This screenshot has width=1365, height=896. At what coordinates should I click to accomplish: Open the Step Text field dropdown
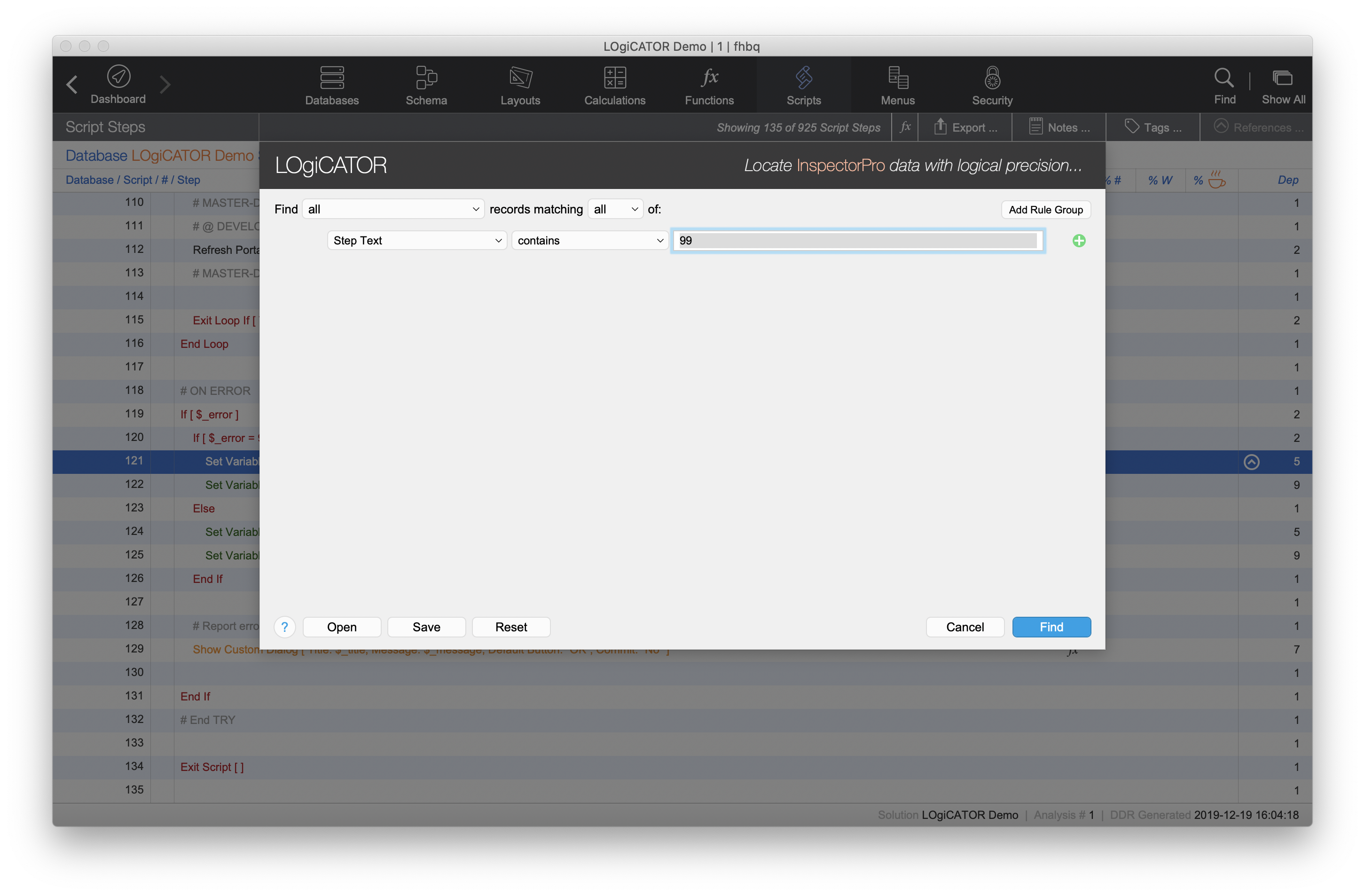pos(416,240)
